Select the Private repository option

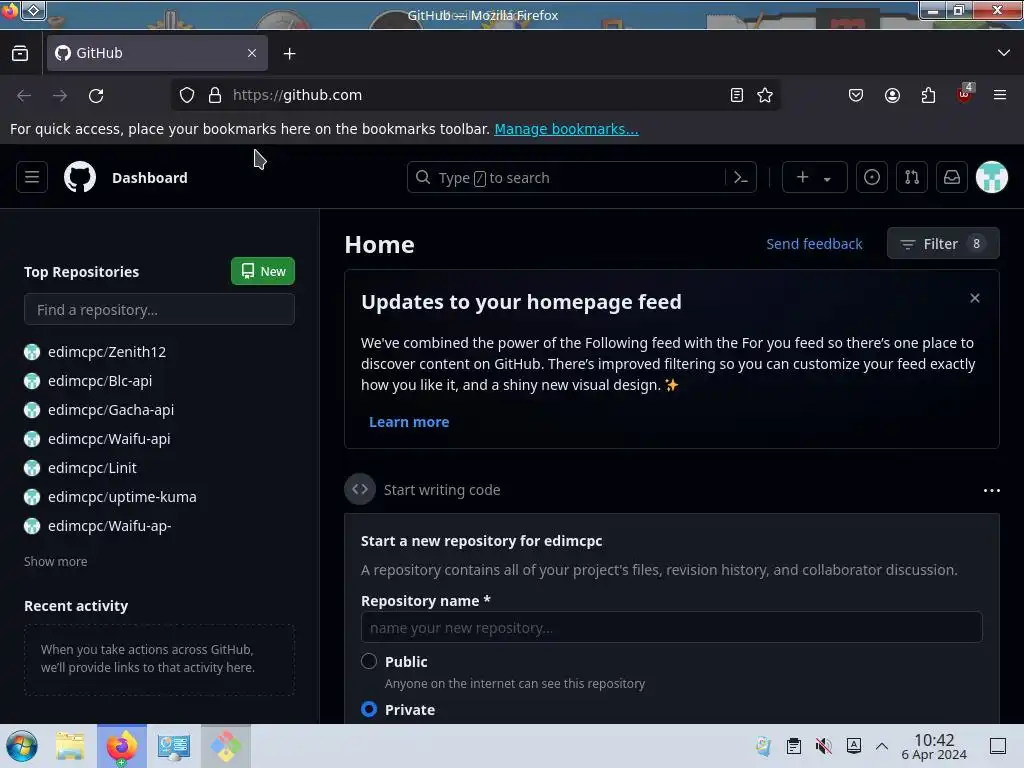[369, 709]
